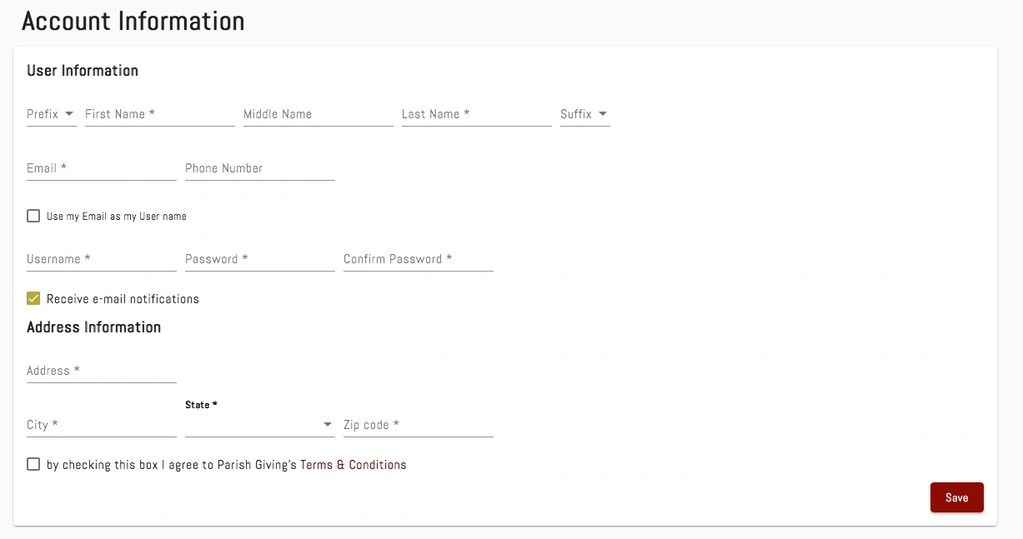Focus the Phone Number field
Viewport: 1023px width, 539px height.
pyautogui.click(x=259, y=168)
